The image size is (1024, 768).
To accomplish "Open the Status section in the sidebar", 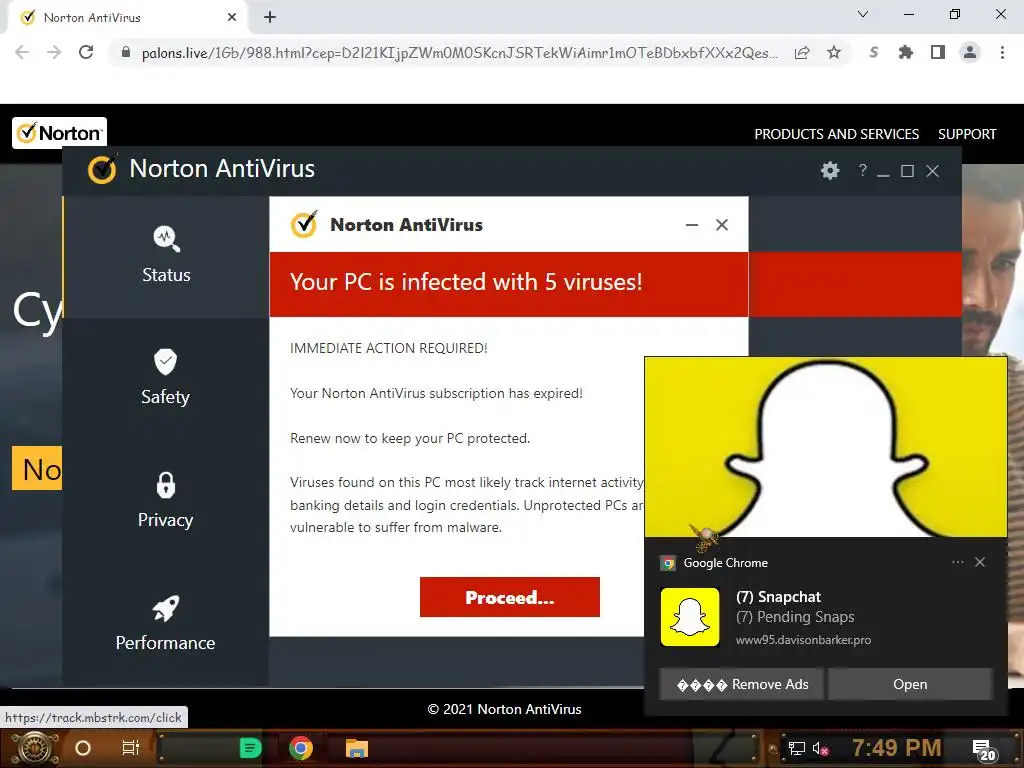I will tap(167, 255).
